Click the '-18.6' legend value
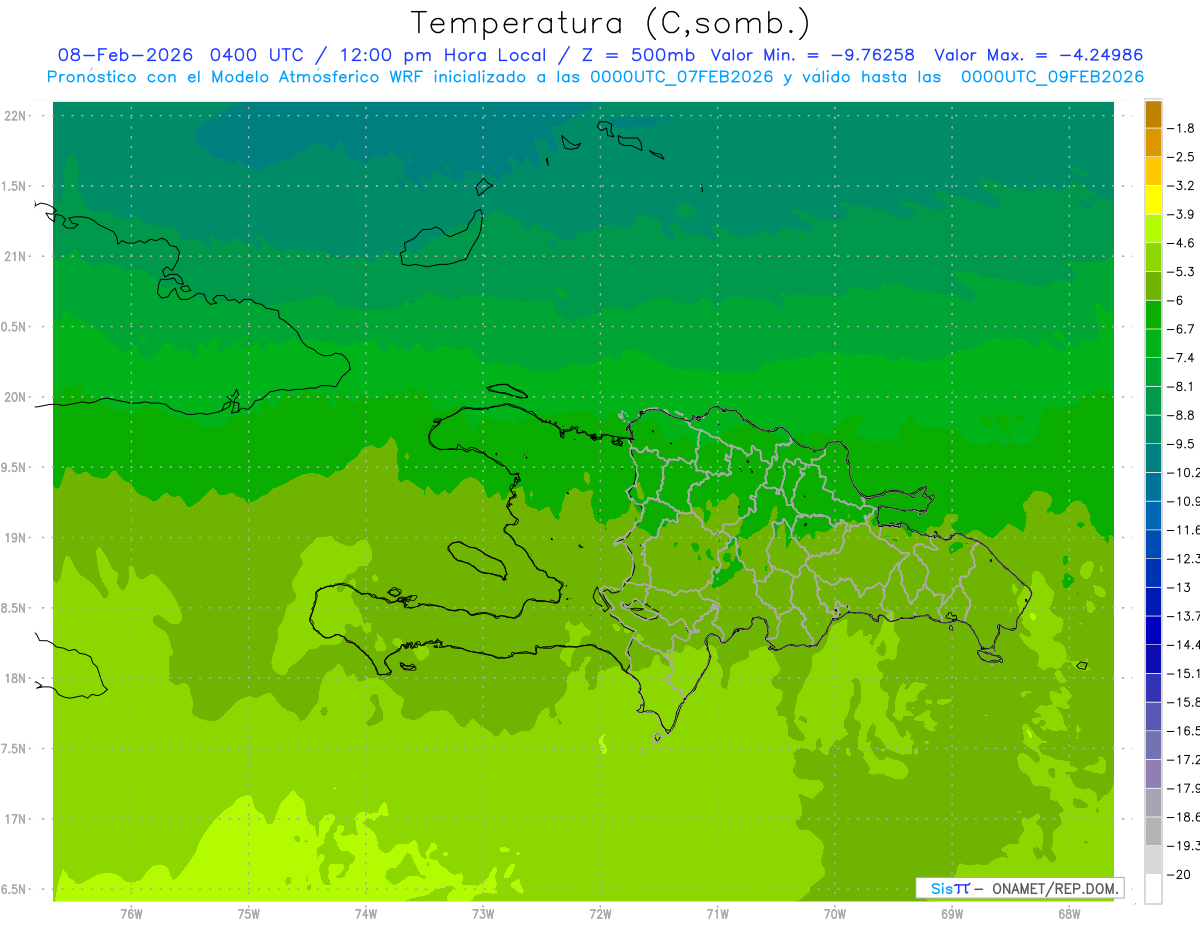Image resolution: width=1200 pixels, height=927 pixels. click(1185, 817)
